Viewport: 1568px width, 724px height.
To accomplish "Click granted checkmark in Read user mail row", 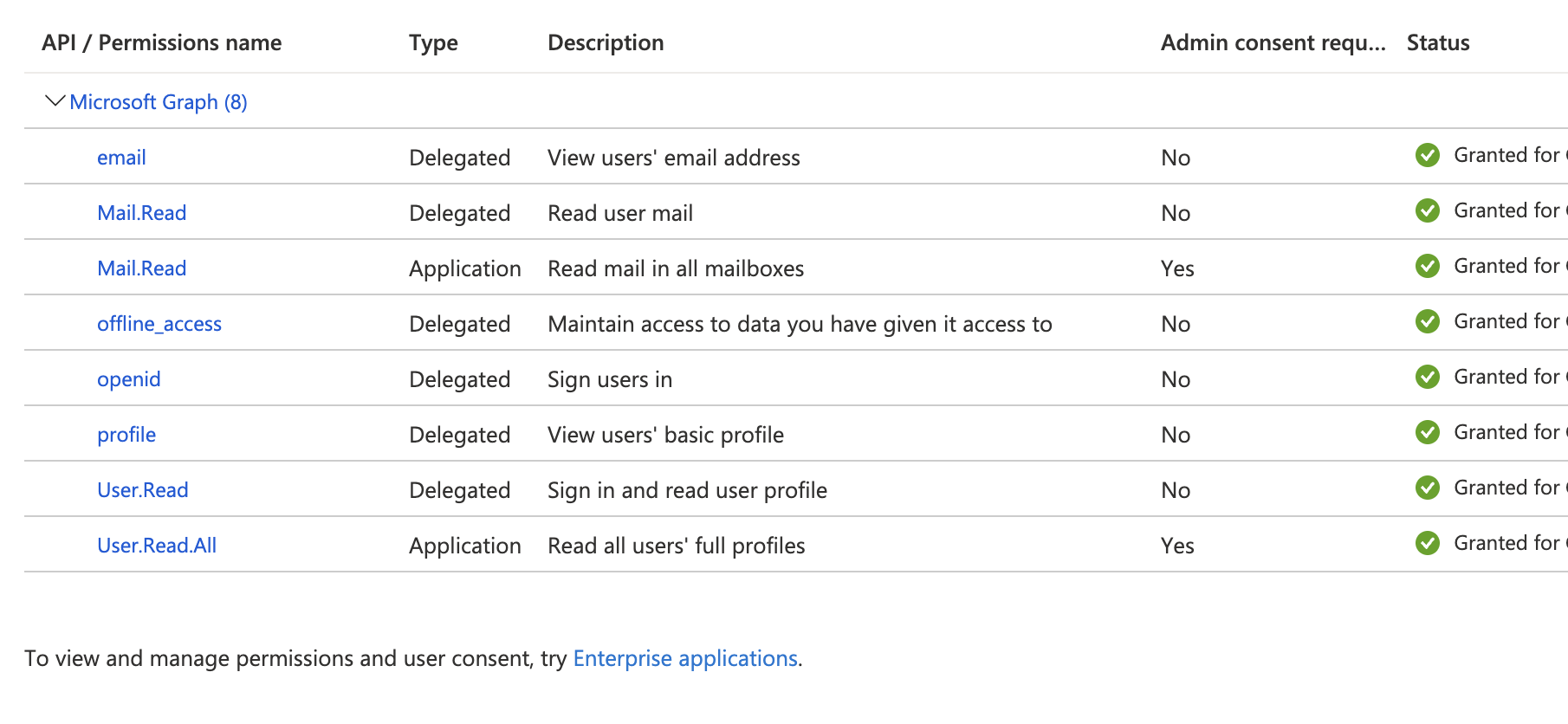I will (1428, 210).
